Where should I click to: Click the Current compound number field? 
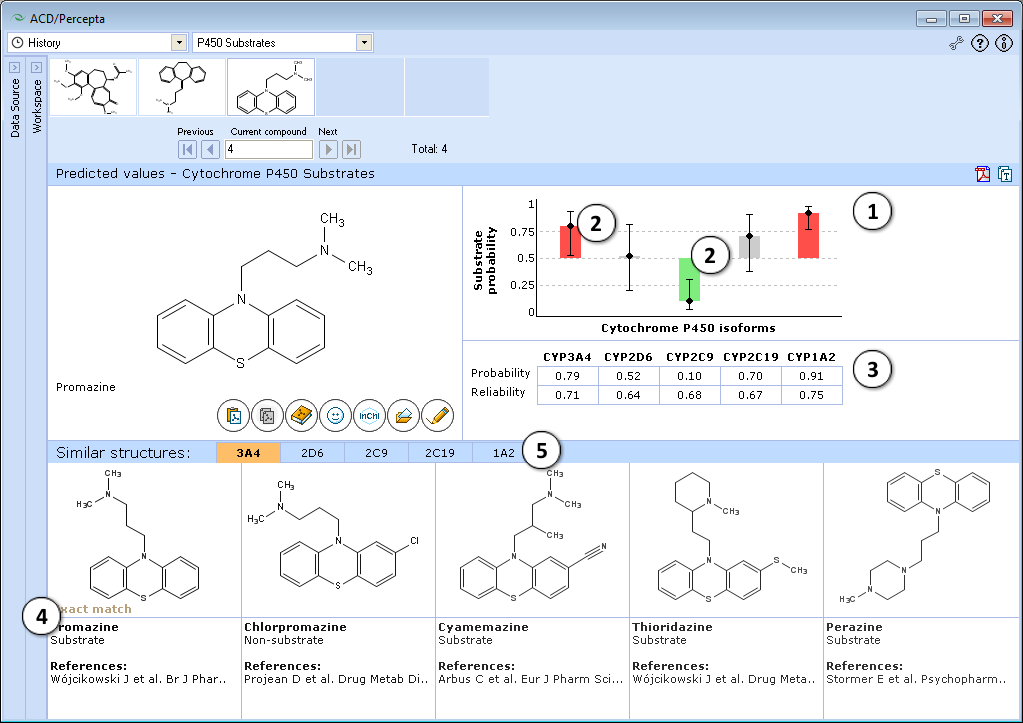pyautogui.click(x=269, y=149)
